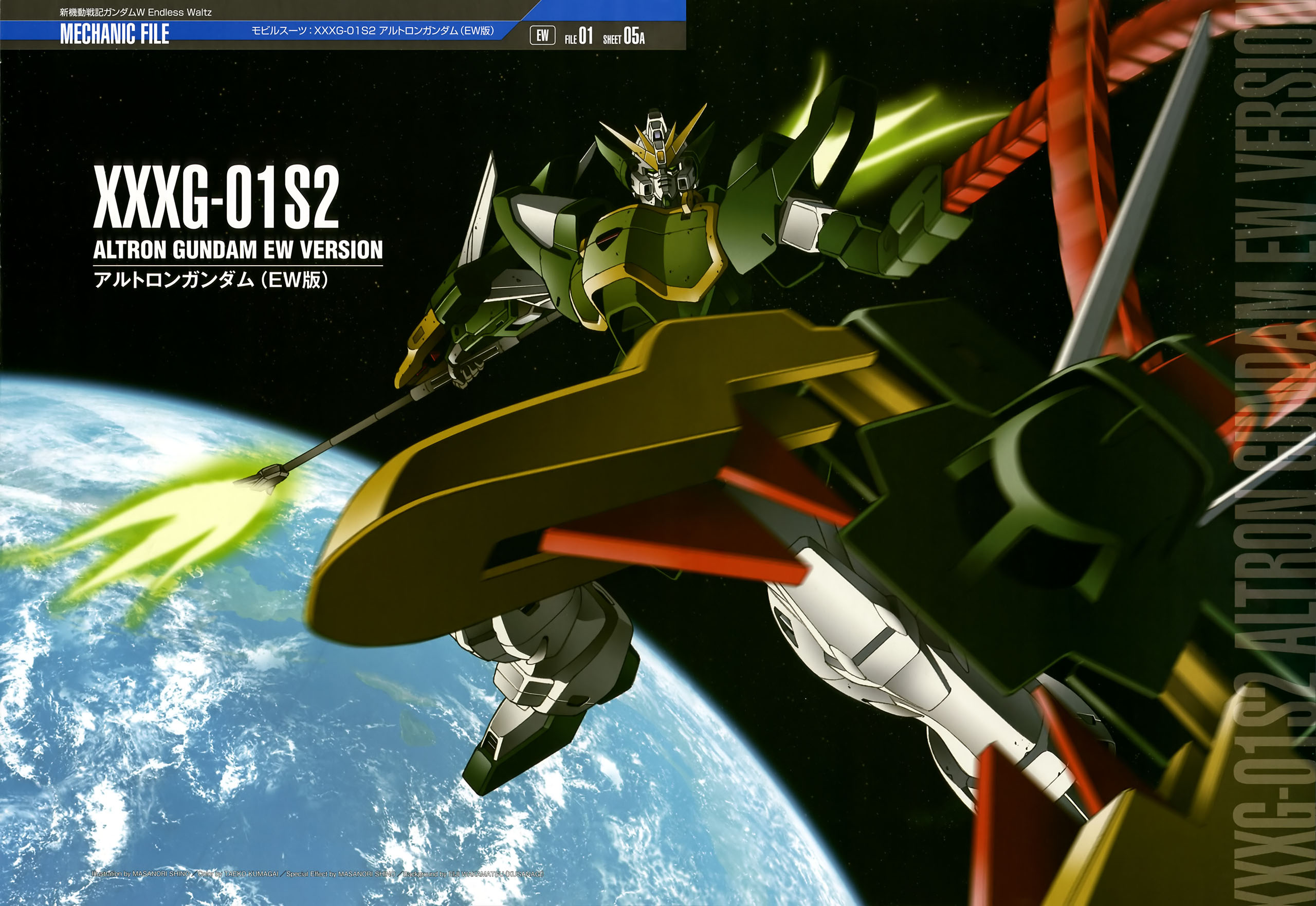Click the MECHANIC FILE header title

114,34
